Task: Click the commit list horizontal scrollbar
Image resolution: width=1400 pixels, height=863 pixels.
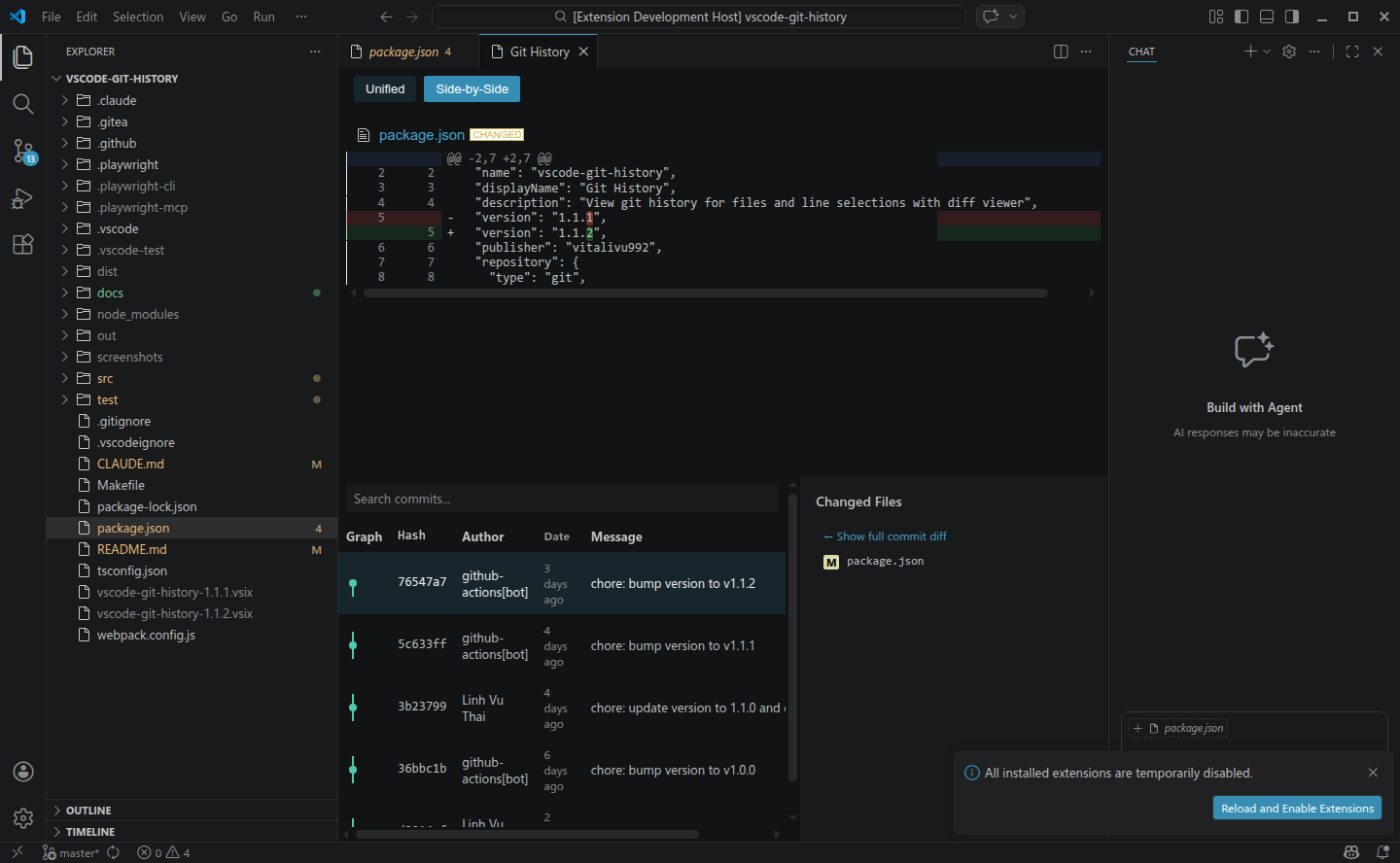Action: pyautogui.click(x=528, y=834)
